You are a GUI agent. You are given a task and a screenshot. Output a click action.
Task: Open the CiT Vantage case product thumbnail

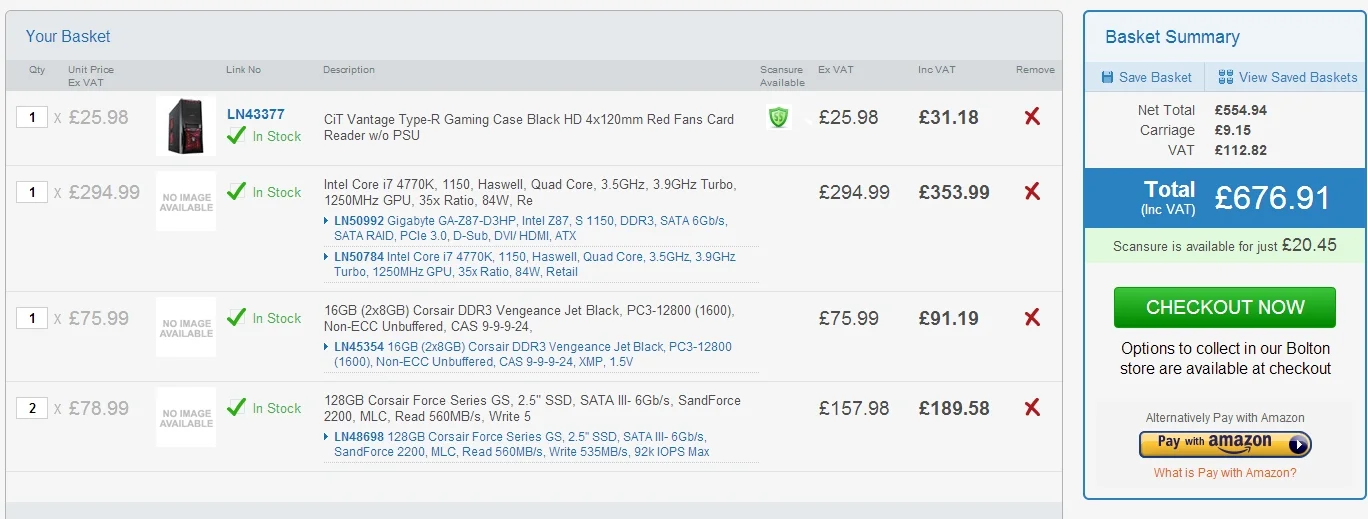(x=186, y=126)
